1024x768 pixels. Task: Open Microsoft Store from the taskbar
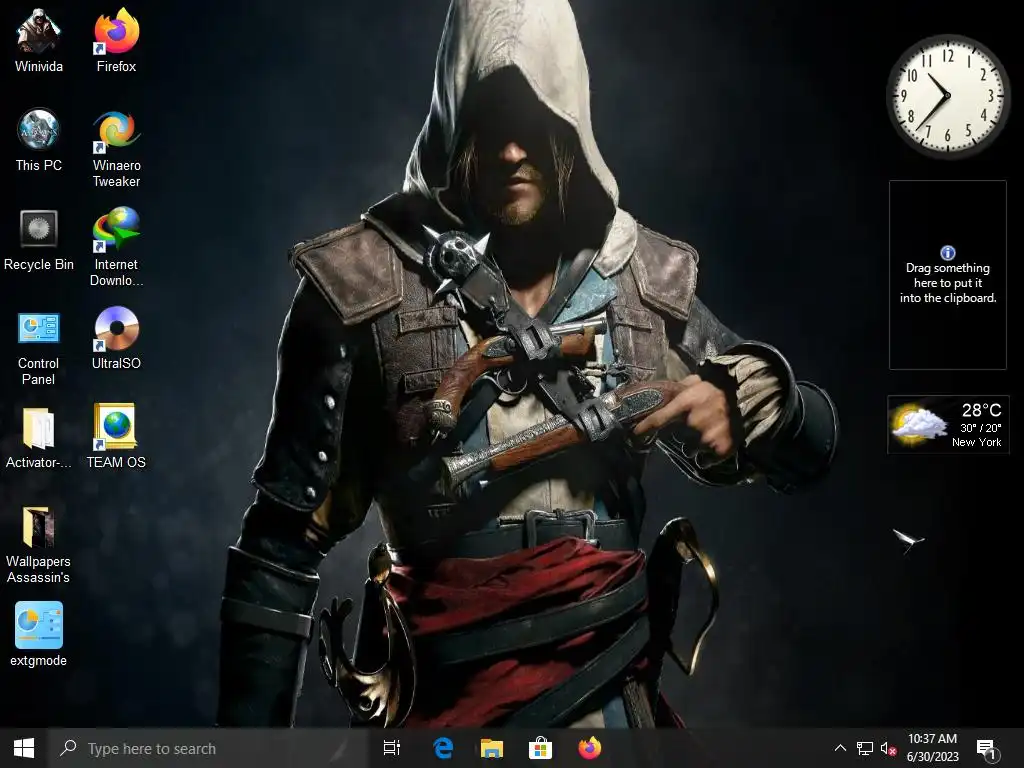coord(540,748)
